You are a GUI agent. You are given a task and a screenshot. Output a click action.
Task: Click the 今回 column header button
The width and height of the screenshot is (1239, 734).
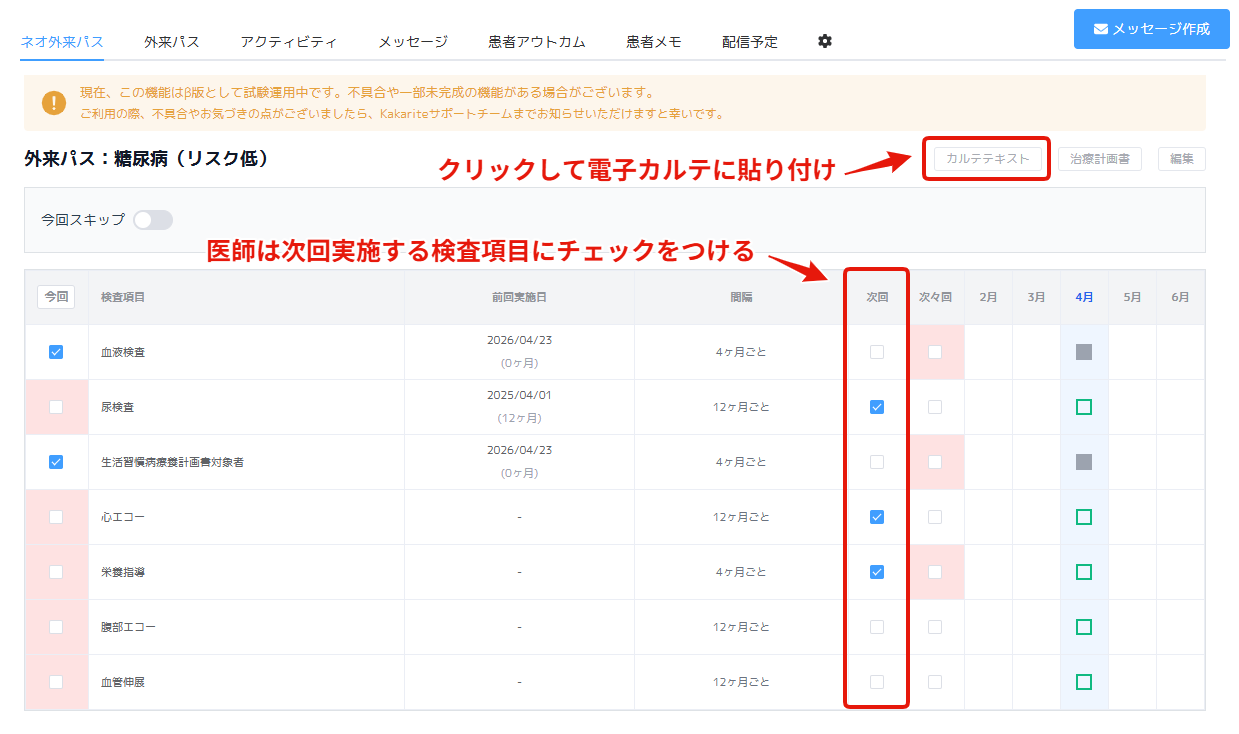tap(56, 297)
